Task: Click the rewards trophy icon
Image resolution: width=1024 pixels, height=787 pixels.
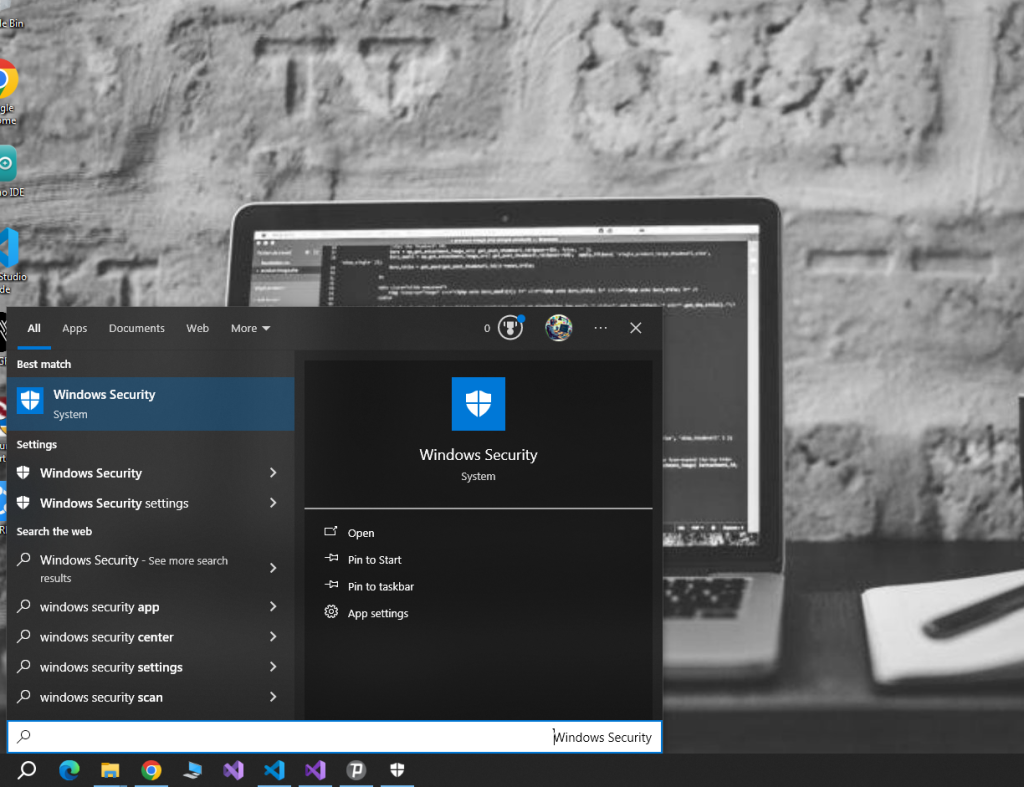Action: pos(511,328)
